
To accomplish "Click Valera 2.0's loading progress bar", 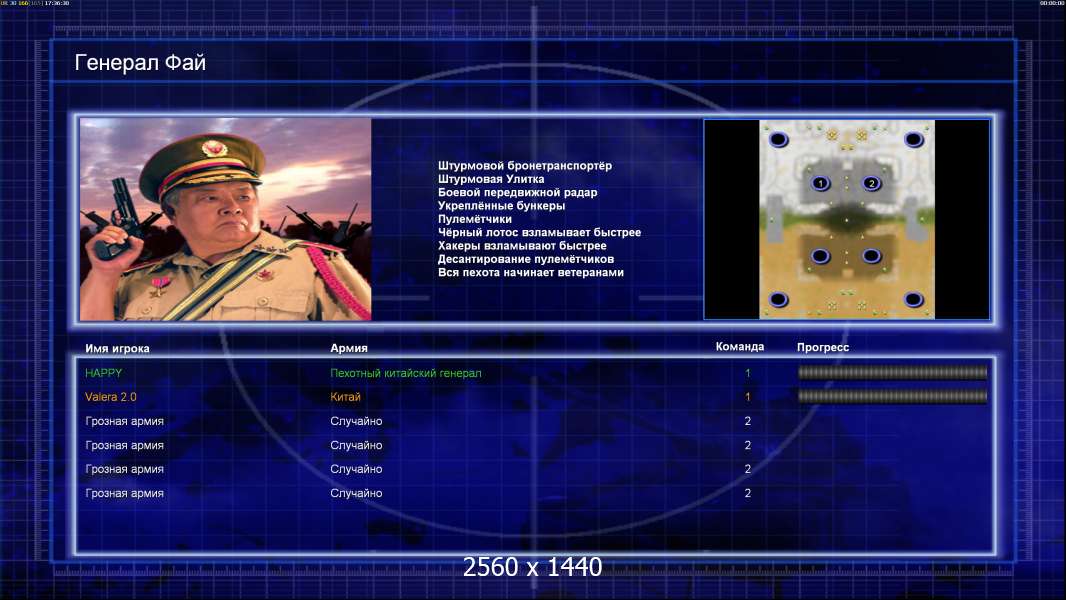I will click(x=892, y=396).
